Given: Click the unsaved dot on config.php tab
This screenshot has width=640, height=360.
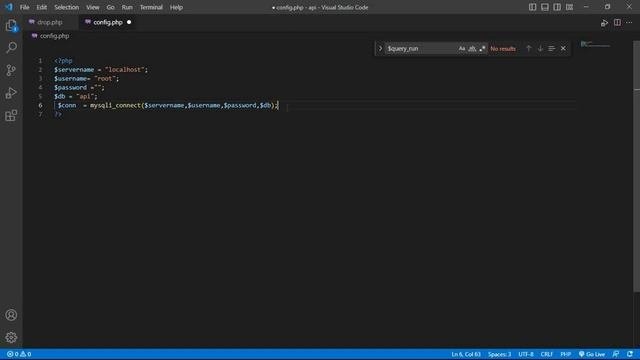Looking at the screenshot, I should click(129, 22).
